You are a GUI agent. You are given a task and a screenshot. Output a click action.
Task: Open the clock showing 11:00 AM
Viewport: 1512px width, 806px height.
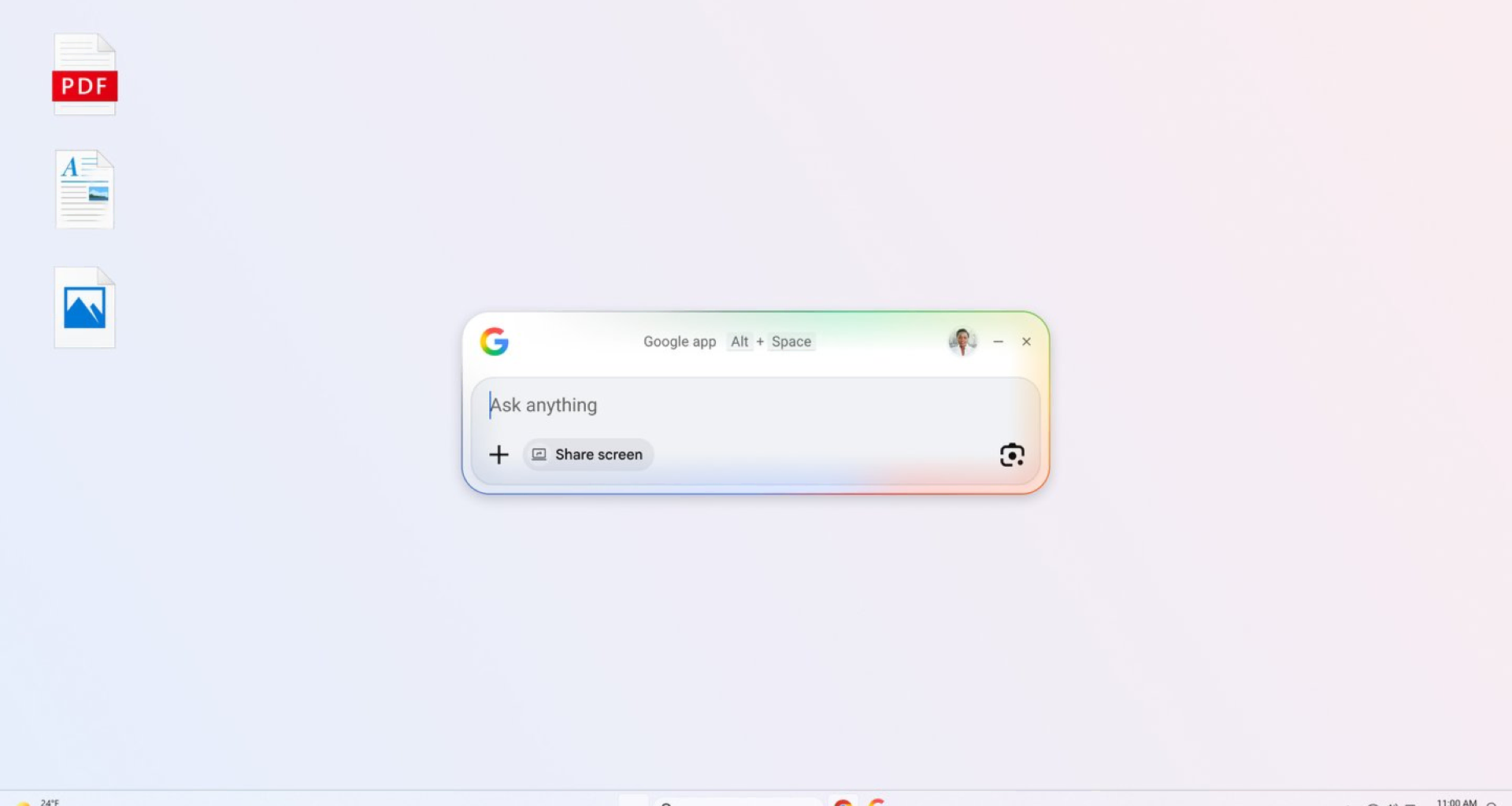click(x=1456, y=802)
